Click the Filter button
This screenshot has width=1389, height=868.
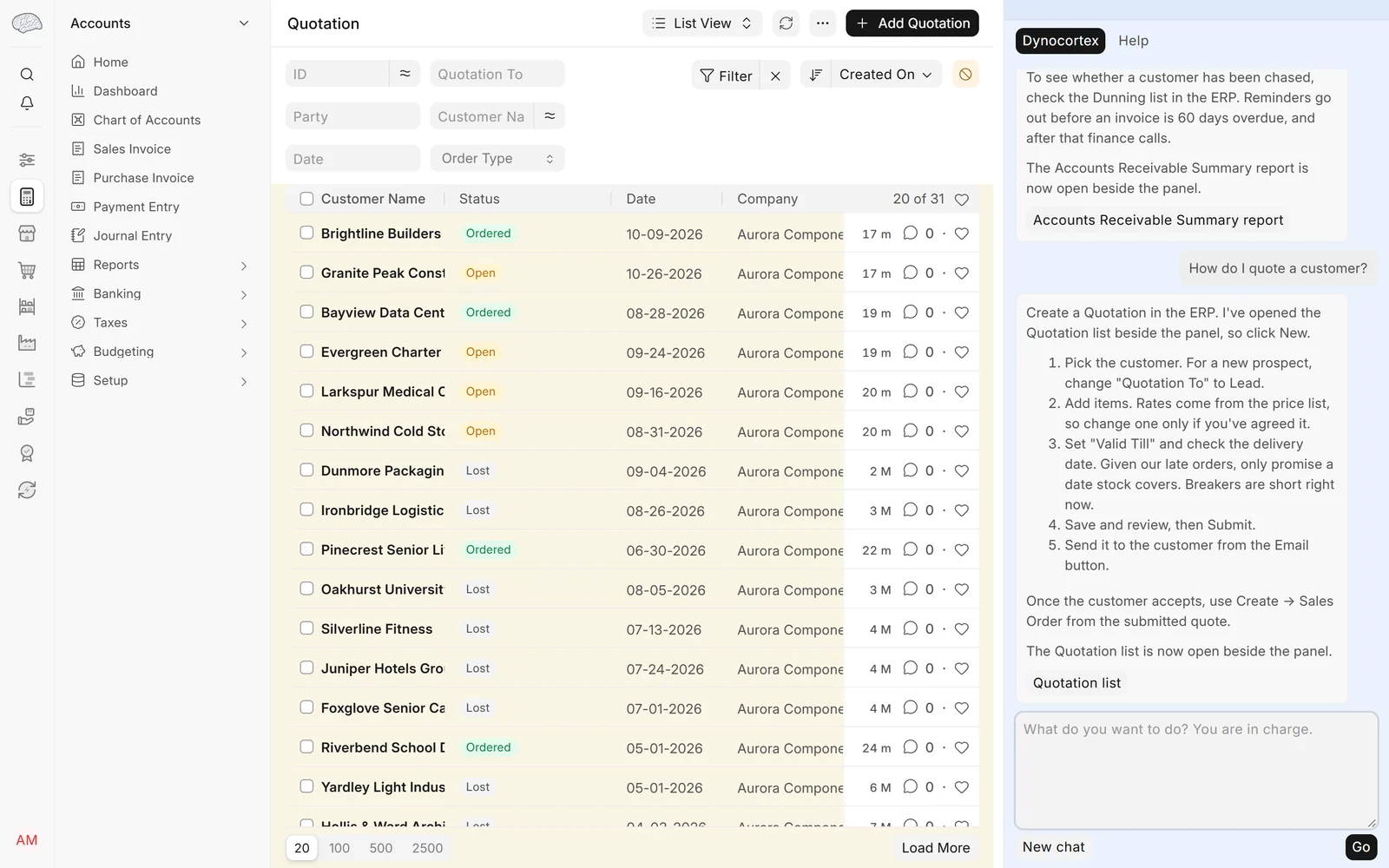coord(726,76)
